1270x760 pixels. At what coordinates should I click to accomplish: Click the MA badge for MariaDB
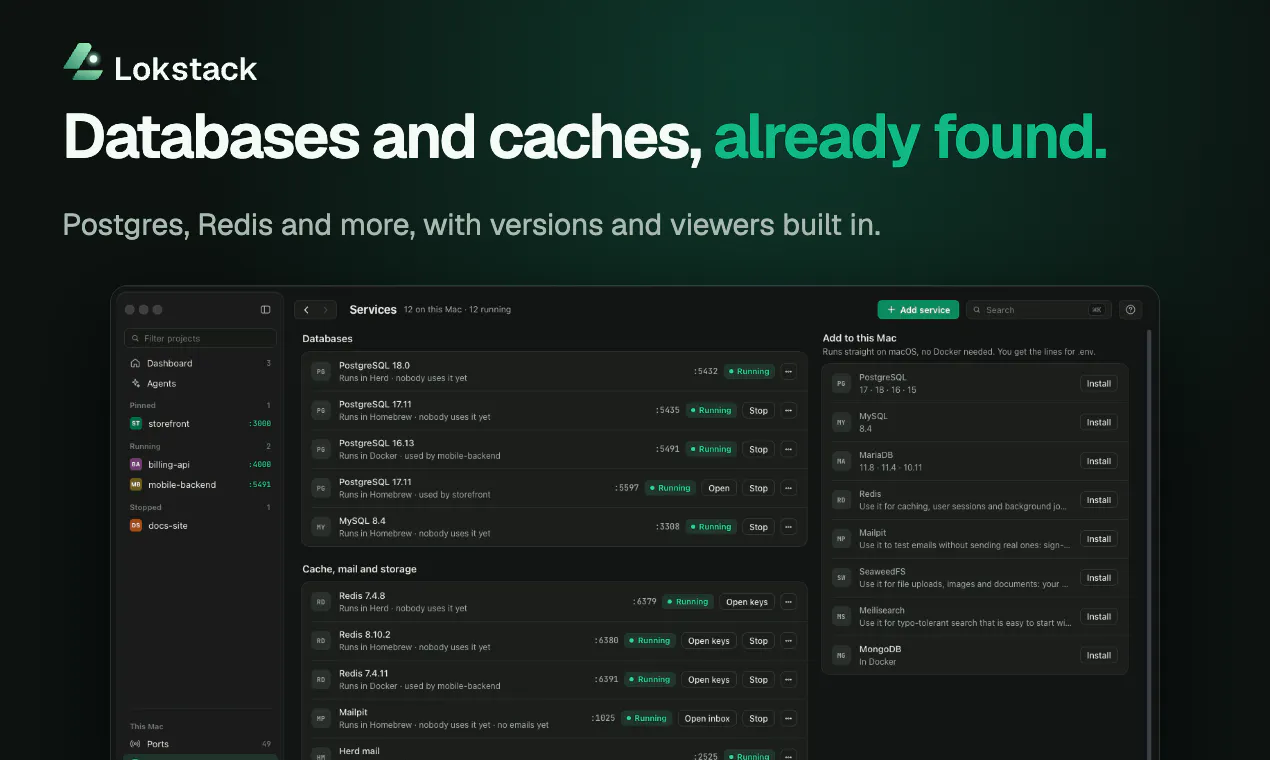(841, 461)
